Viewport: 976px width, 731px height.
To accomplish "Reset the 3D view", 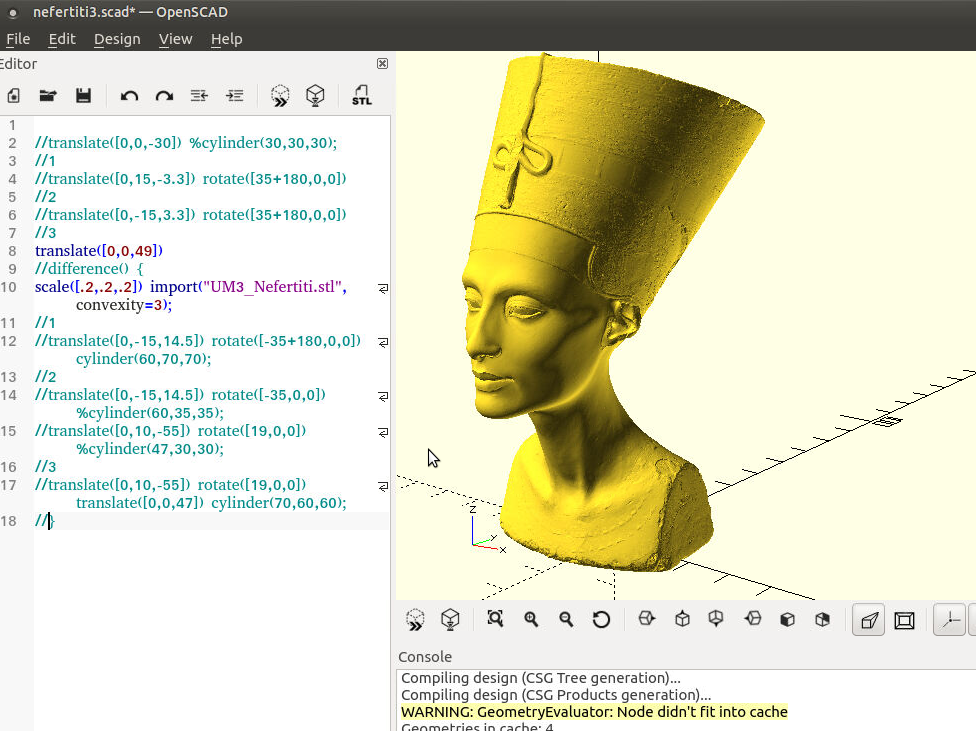I will (x=601, y=620).
